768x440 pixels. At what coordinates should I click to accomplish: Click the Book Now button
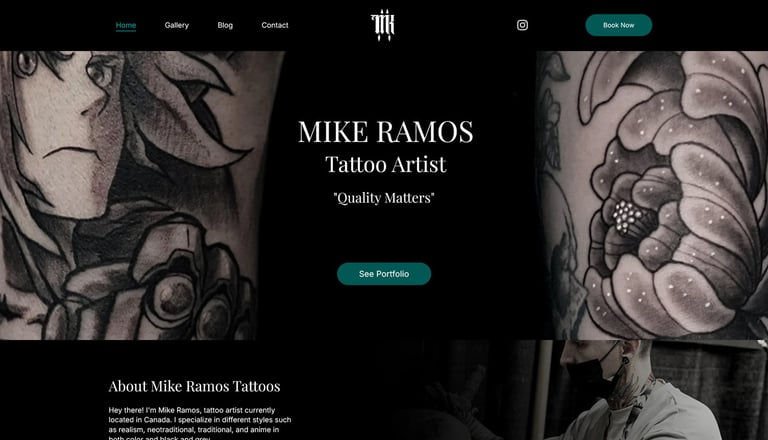click(x=619, y=25)
